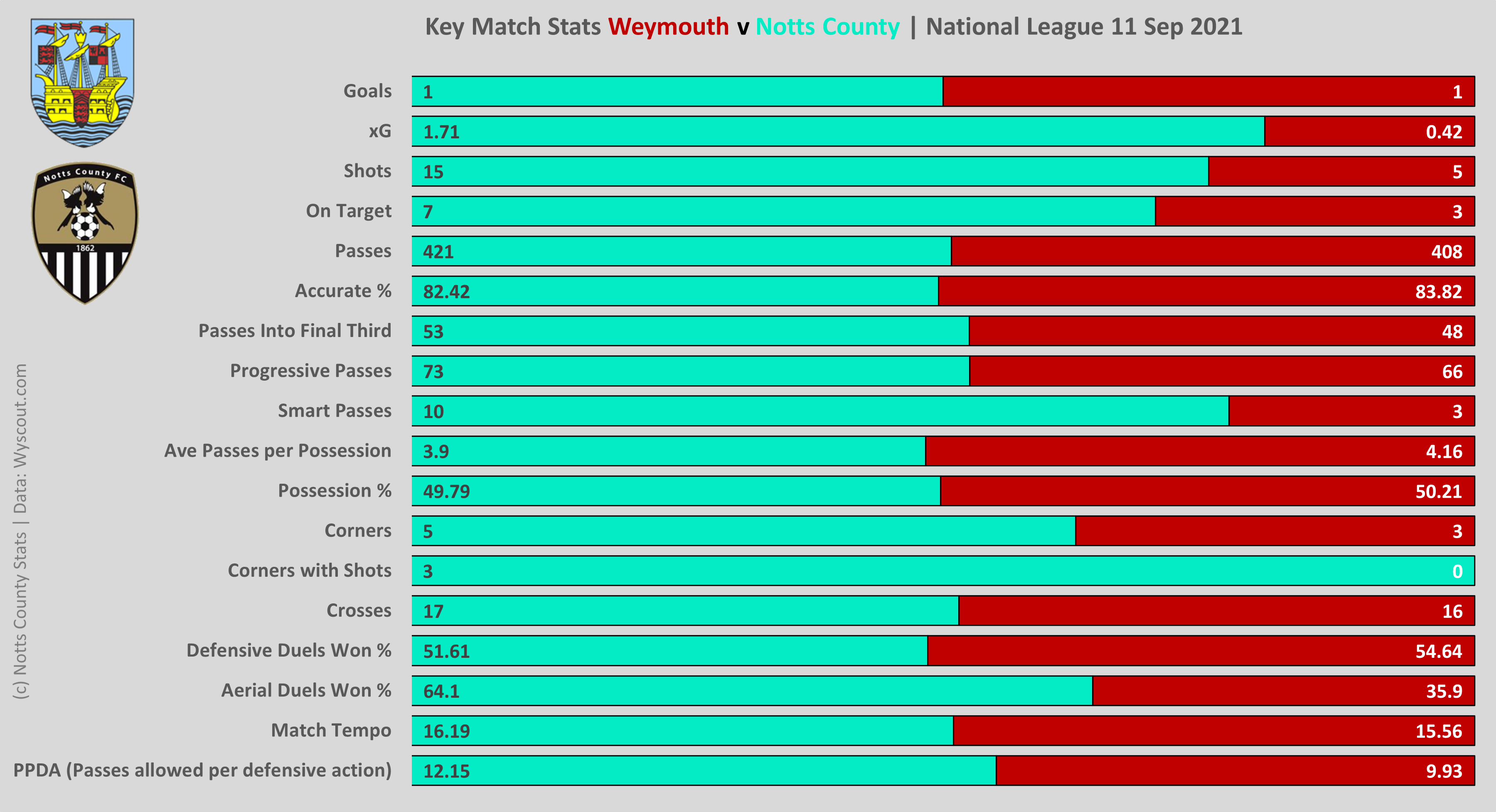1496x812 pixels.
Task: Click the teal Notts County title text
Action: pos(827,27)
